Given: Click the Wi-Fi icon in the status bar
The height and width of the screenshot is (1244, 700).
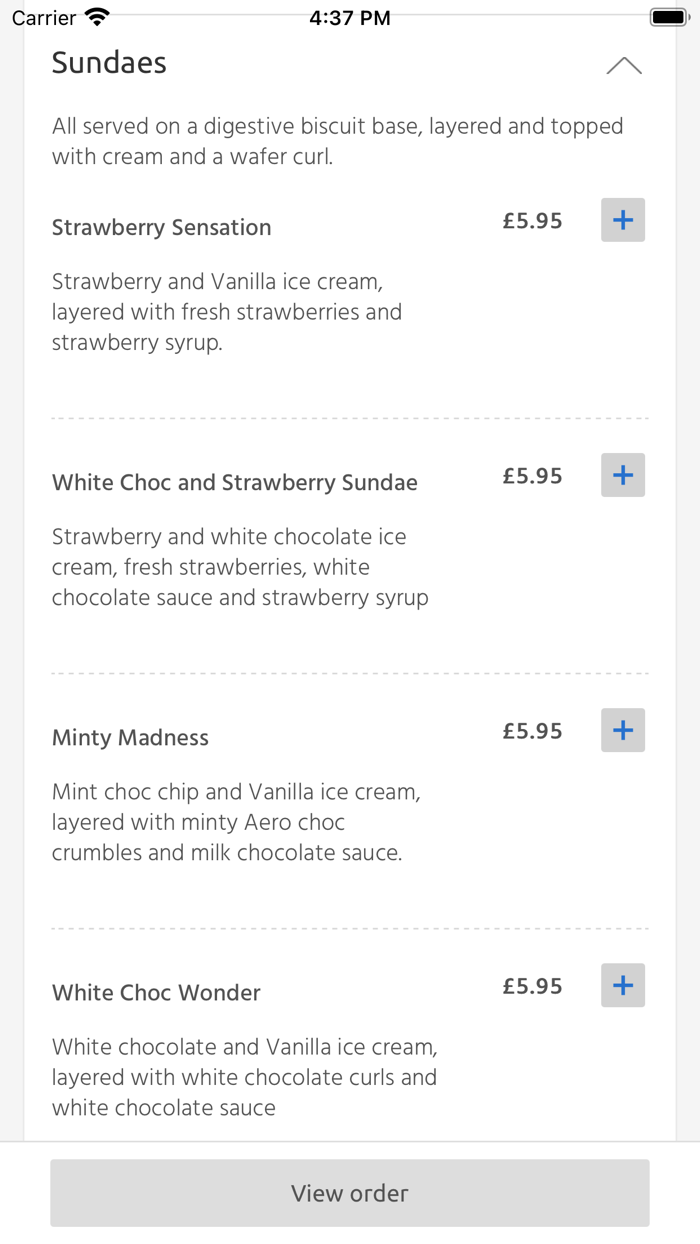Looking at the screenshot, I should pos(96,16).
